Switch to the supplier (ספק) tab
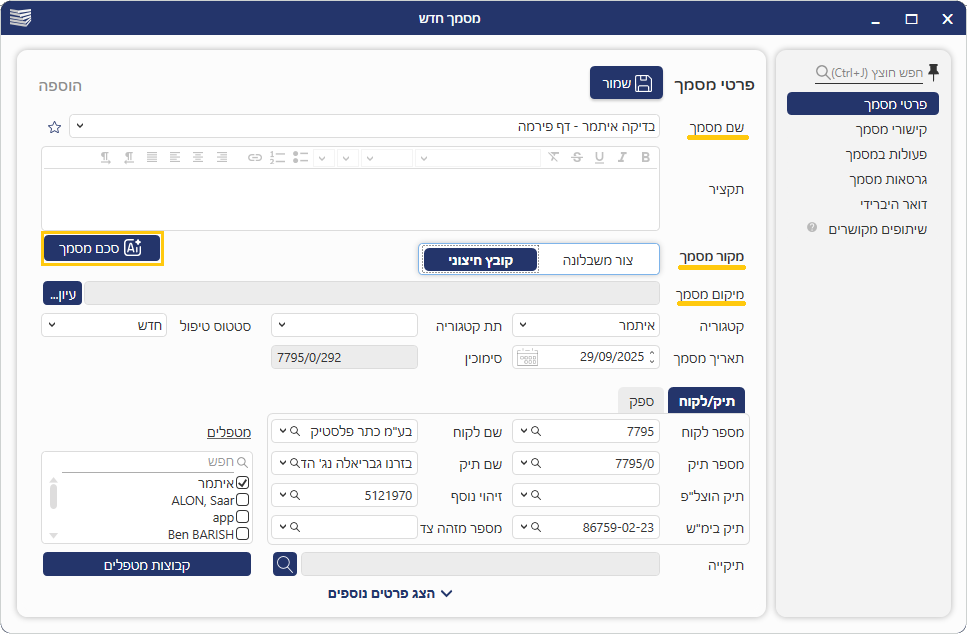 tap(641, 401)
